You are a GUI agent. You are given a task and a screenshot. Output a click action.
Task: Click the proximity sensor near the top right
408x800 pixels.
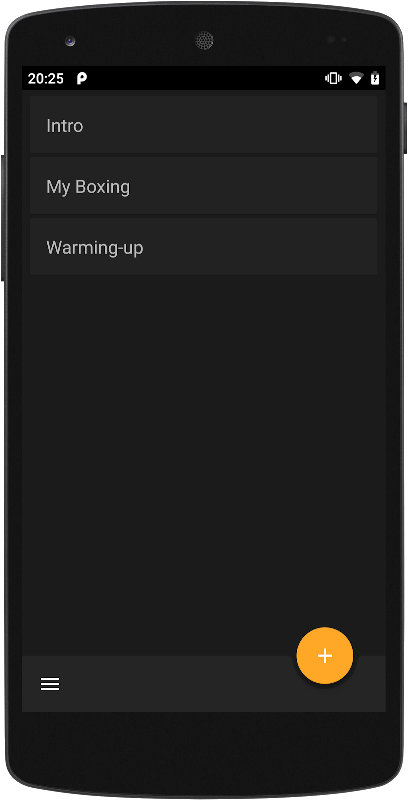coord(337,40)
